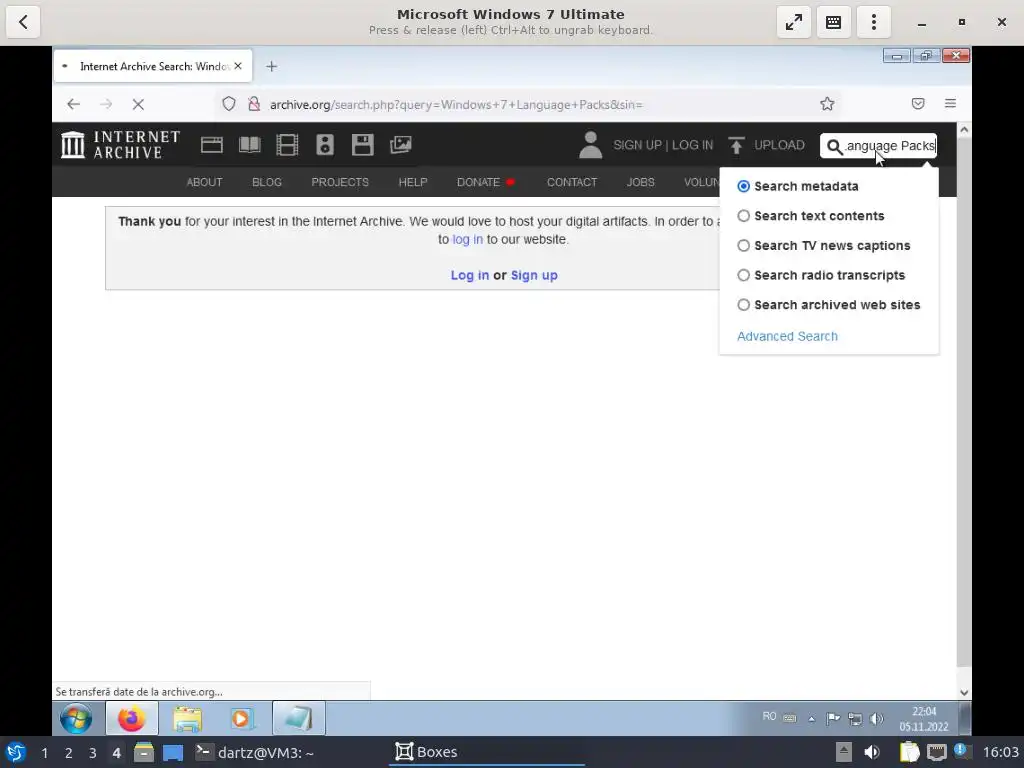
Task: Open the Advanced Search link
Action: pyautogui.click(x=787, y=336)
